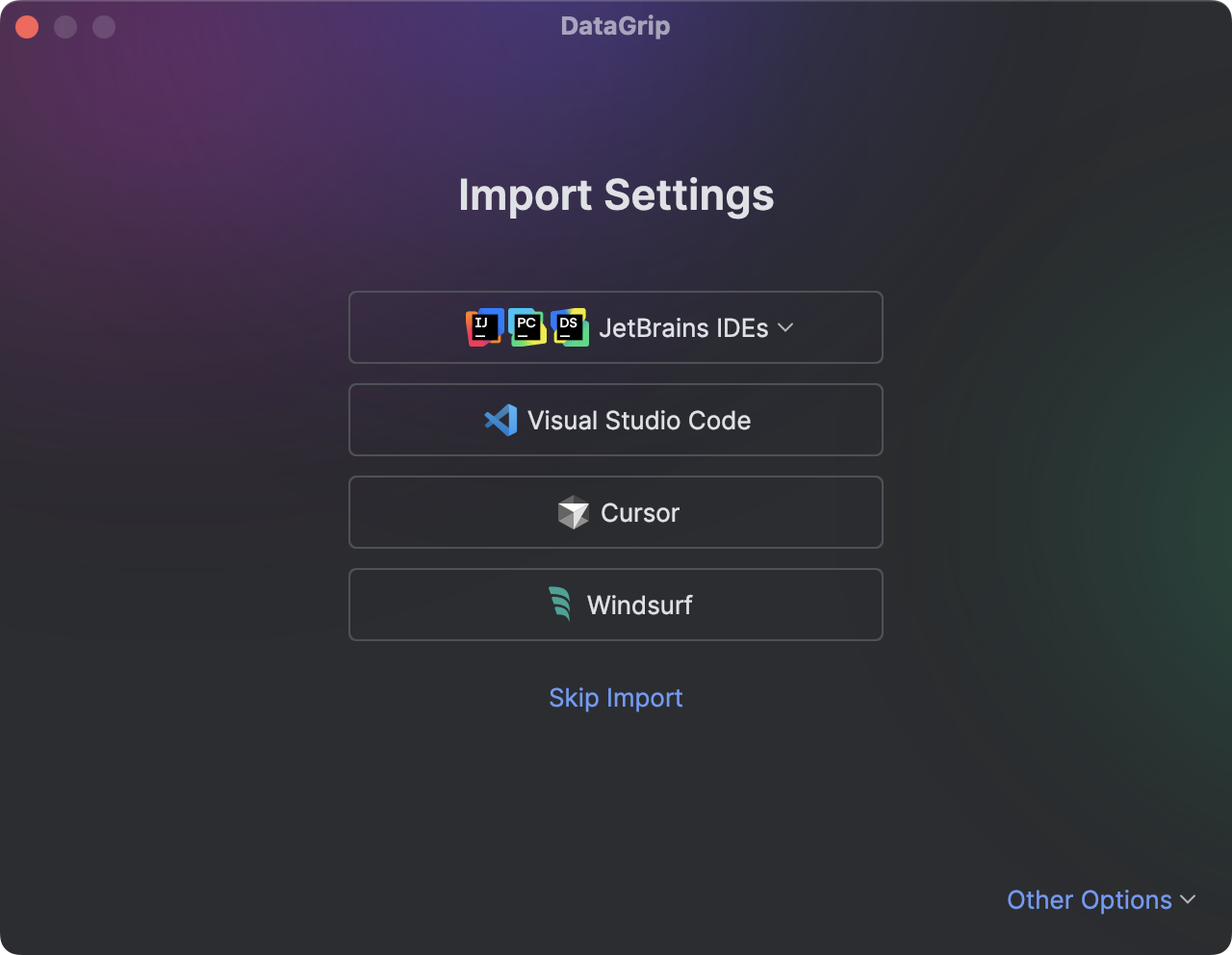Screen dimensions: 1232x955
Task: Close the Import Settings window
Action: 27,27
